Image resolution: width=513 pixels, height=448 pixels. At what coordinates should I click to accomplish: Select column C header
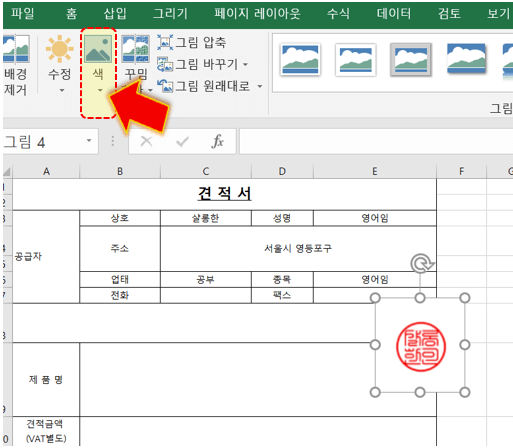pos(206,172)
